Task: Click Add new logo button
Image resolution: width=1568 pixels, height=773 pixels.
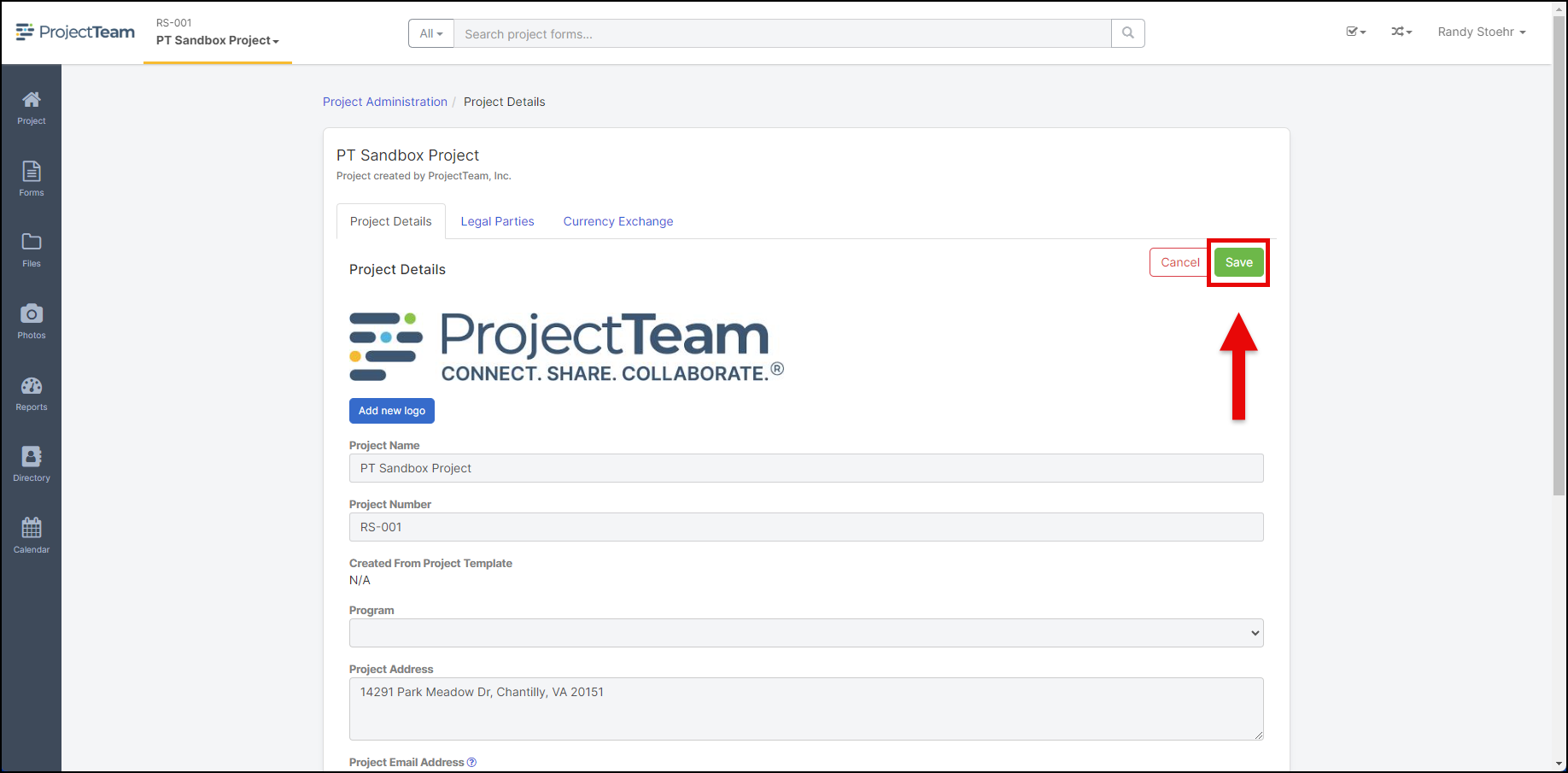Action: [392, 411]
